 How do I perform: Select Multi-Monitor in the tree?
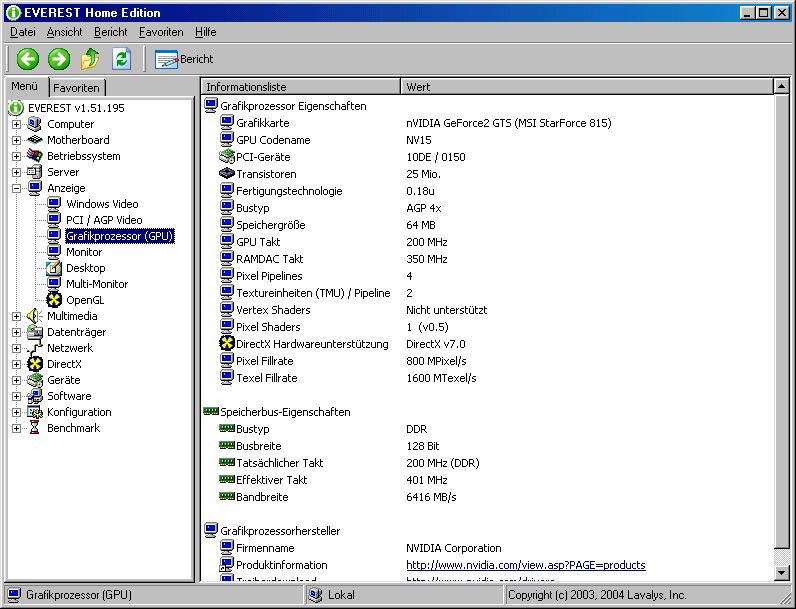(97, 284)
